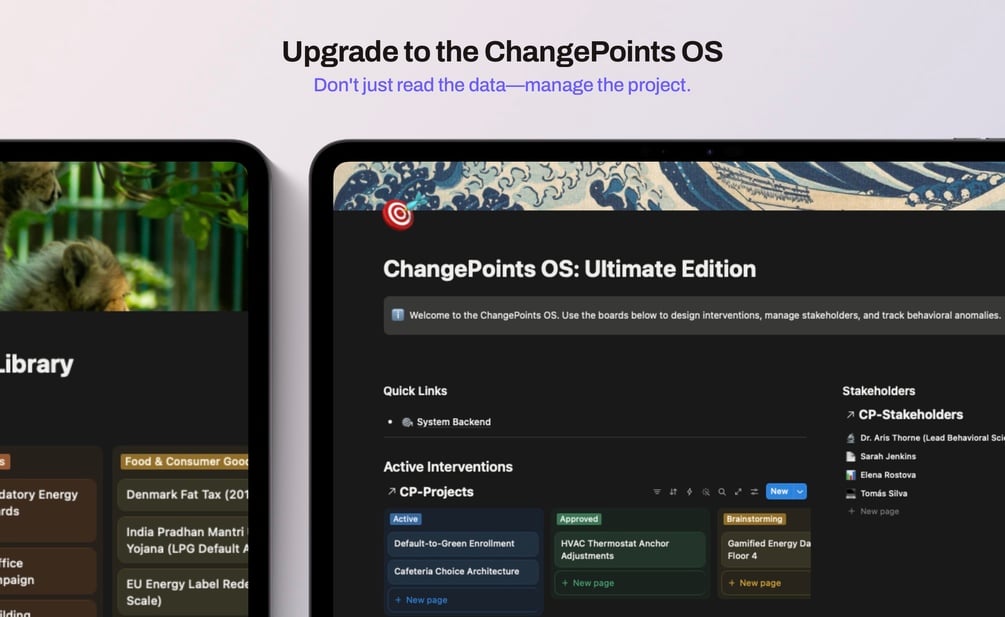Open Tomás Silva stakeholder page
The height and width of the screenshot is (617, 1005).
tap(883, 493)
